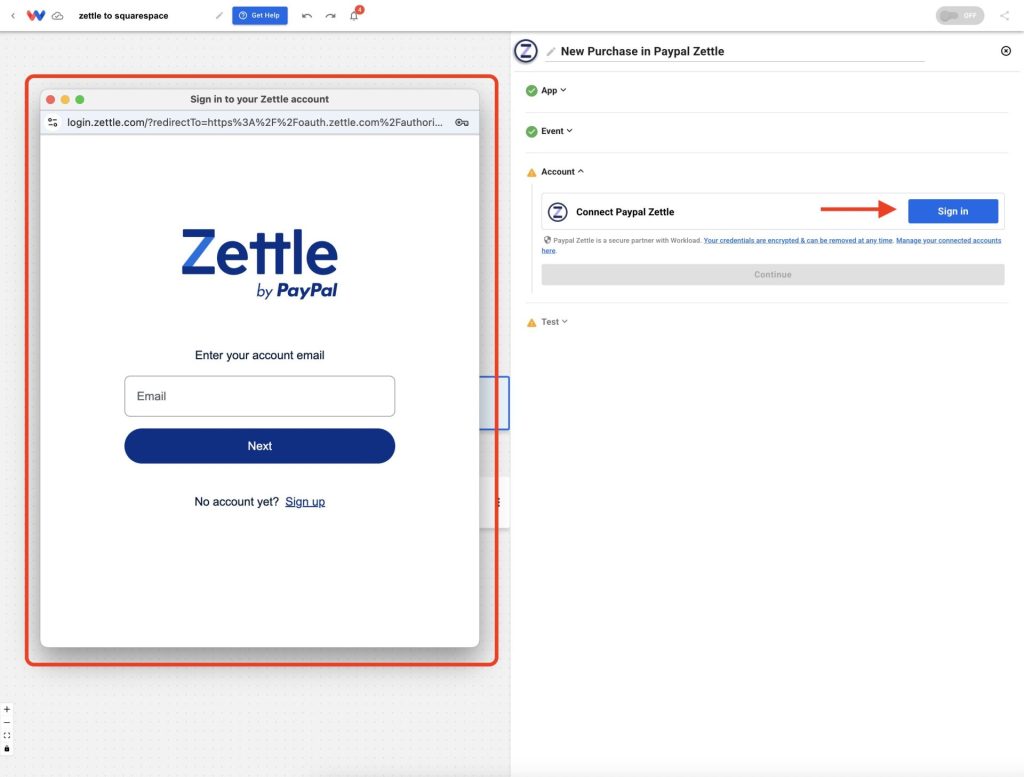Open the notifications bell

(x=355, y=15)
